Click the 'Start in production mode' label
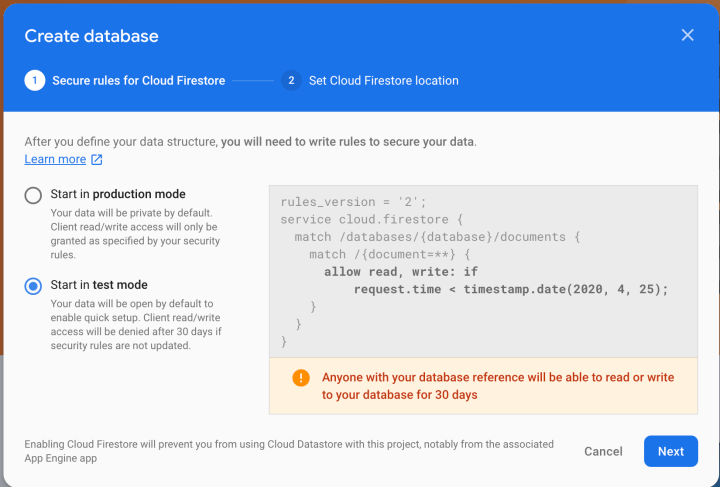 pyautogui.click(x=118, y=194)
